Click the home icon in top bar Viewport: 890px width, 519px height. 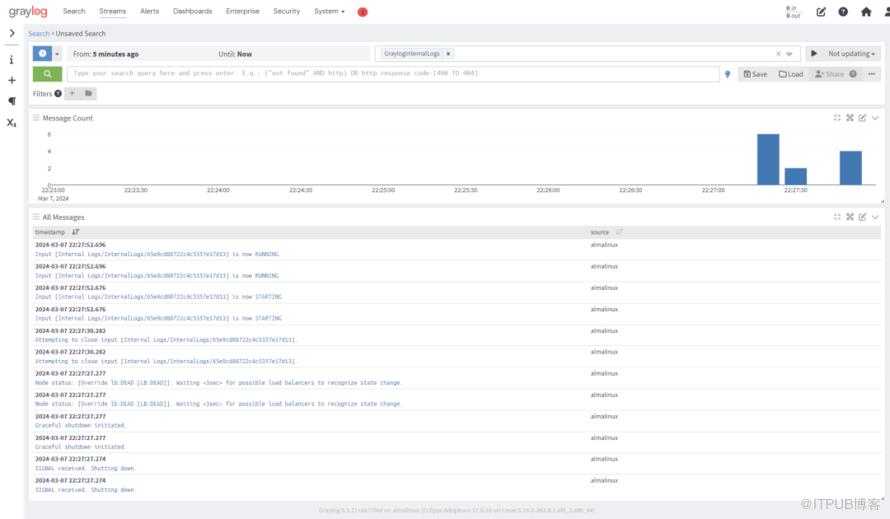point(866,12)
